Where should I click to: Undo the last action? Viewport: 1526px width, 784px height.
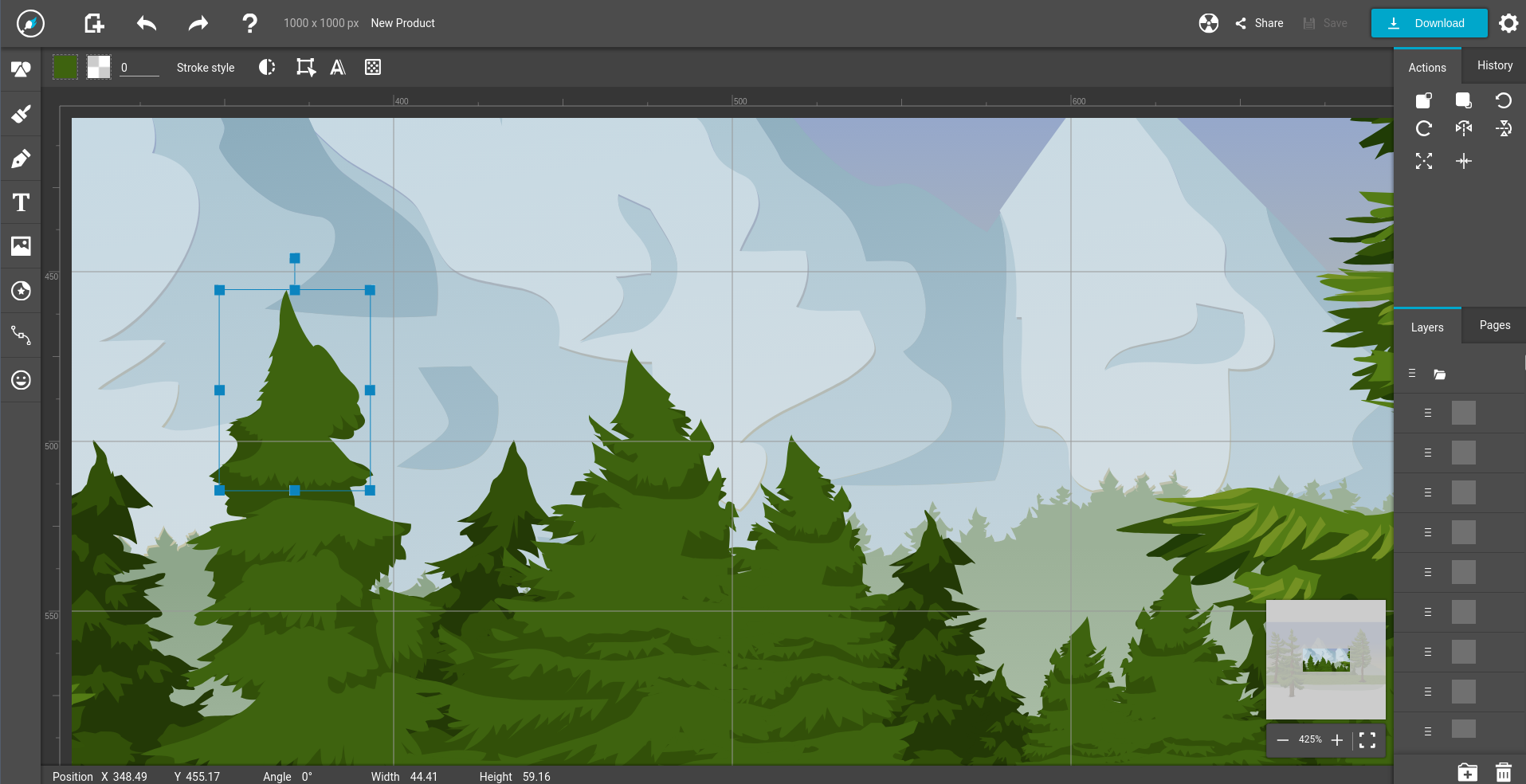[x=147, y=23]
